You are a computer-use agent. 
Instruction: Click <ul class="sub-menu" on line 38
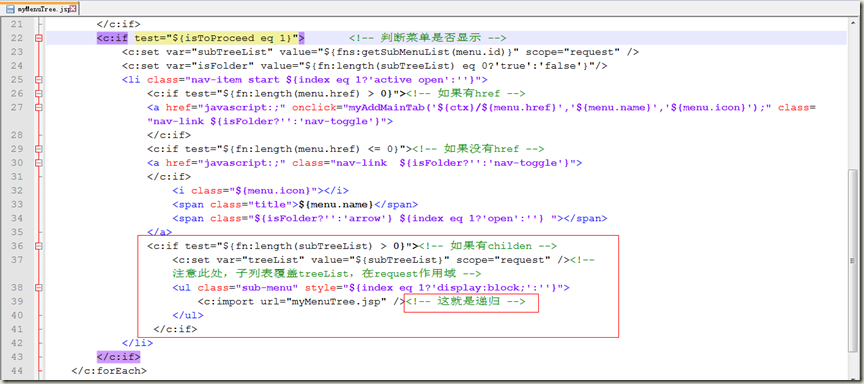click(x=235, y=288)
